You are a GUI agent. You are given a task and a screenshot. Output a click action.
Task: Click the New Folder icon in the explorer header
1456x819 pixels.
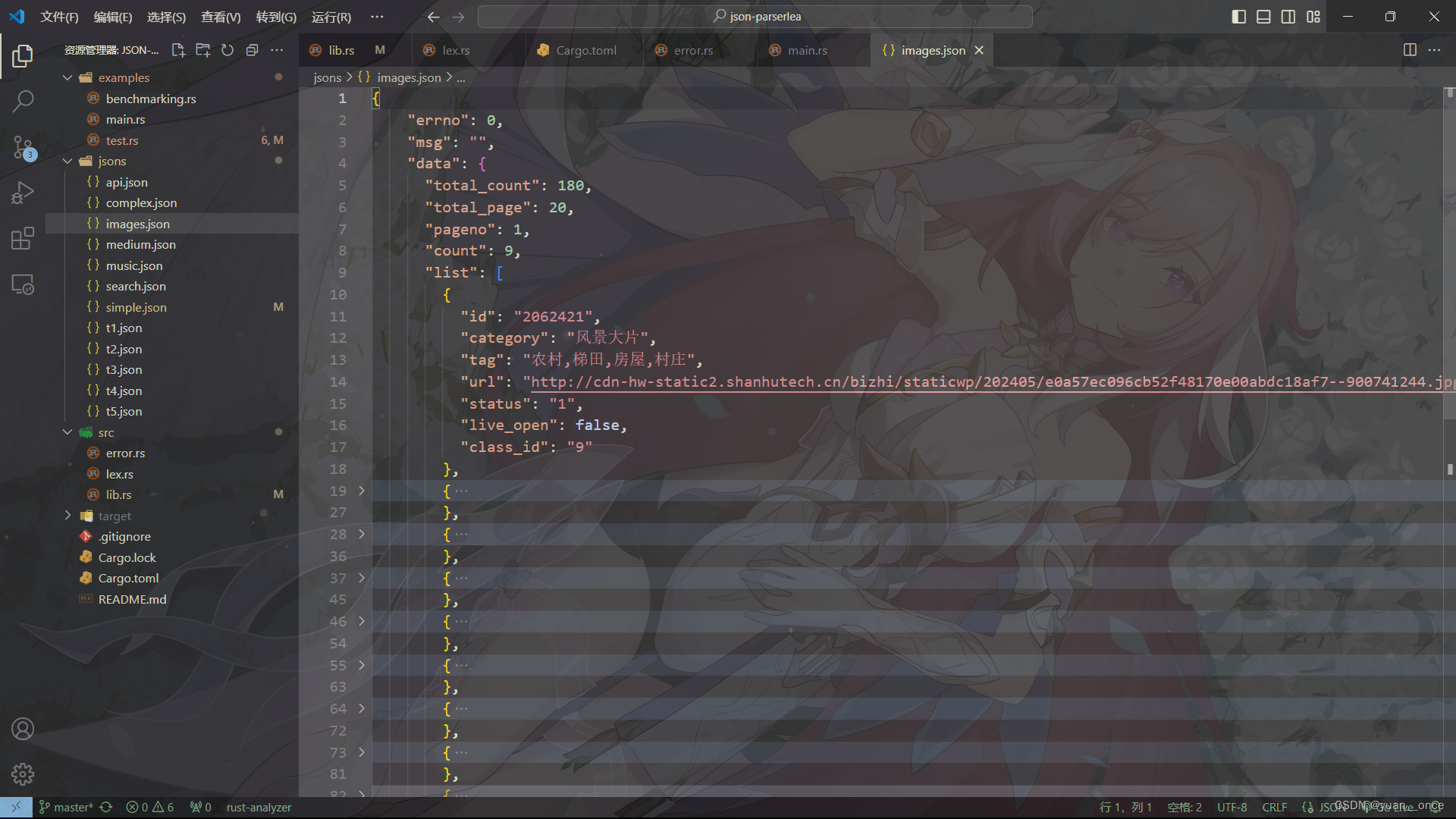point(202,50)
